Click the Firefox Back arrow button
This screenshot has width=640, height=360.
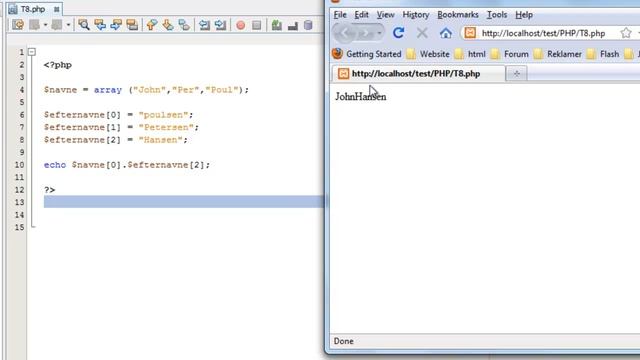[x=346, y=33]
